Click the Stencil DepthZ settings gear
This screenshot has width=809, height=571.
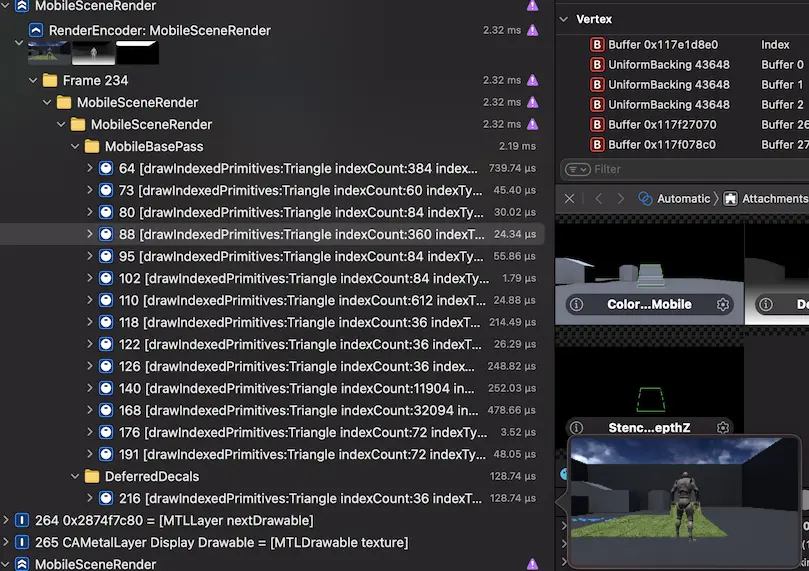click(724, 428)
